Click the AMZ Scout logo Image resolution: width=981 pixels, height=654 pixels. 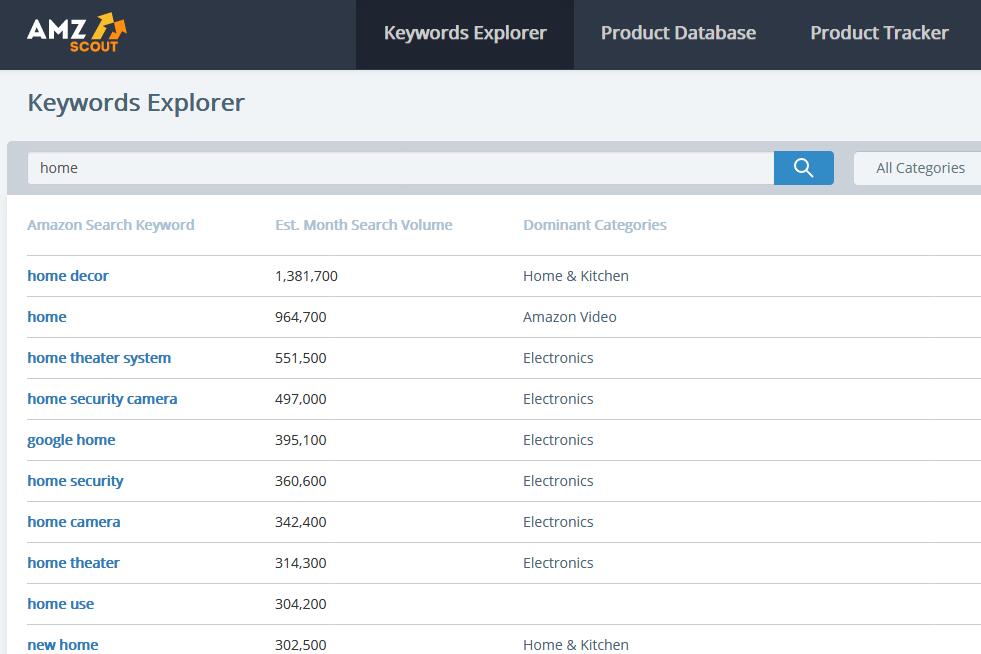coord(76,33)
